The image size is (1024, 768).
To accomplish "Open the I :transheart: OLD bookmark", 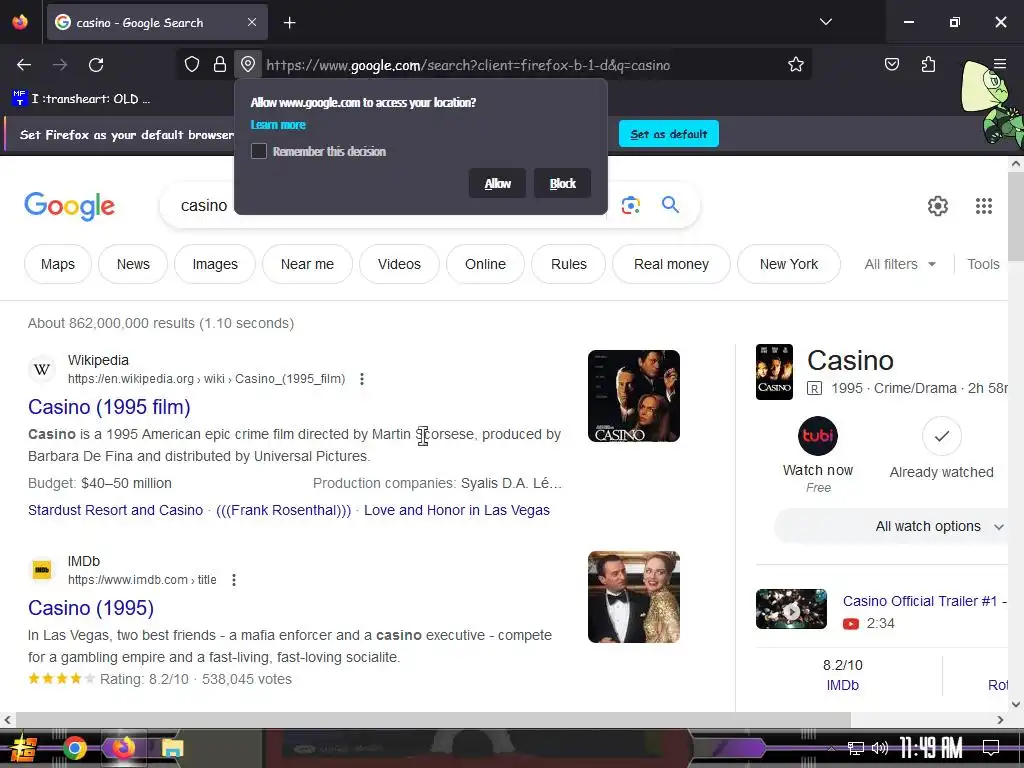I will [x=82, y=99].
